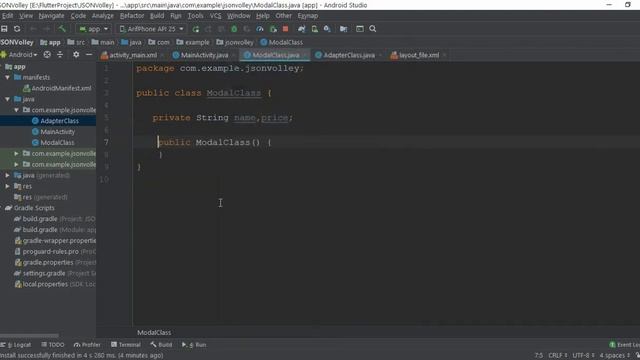Open the Refactor menu
Image resolution: width=640 pixels, height=360 pixels.
tap(131, 16)
